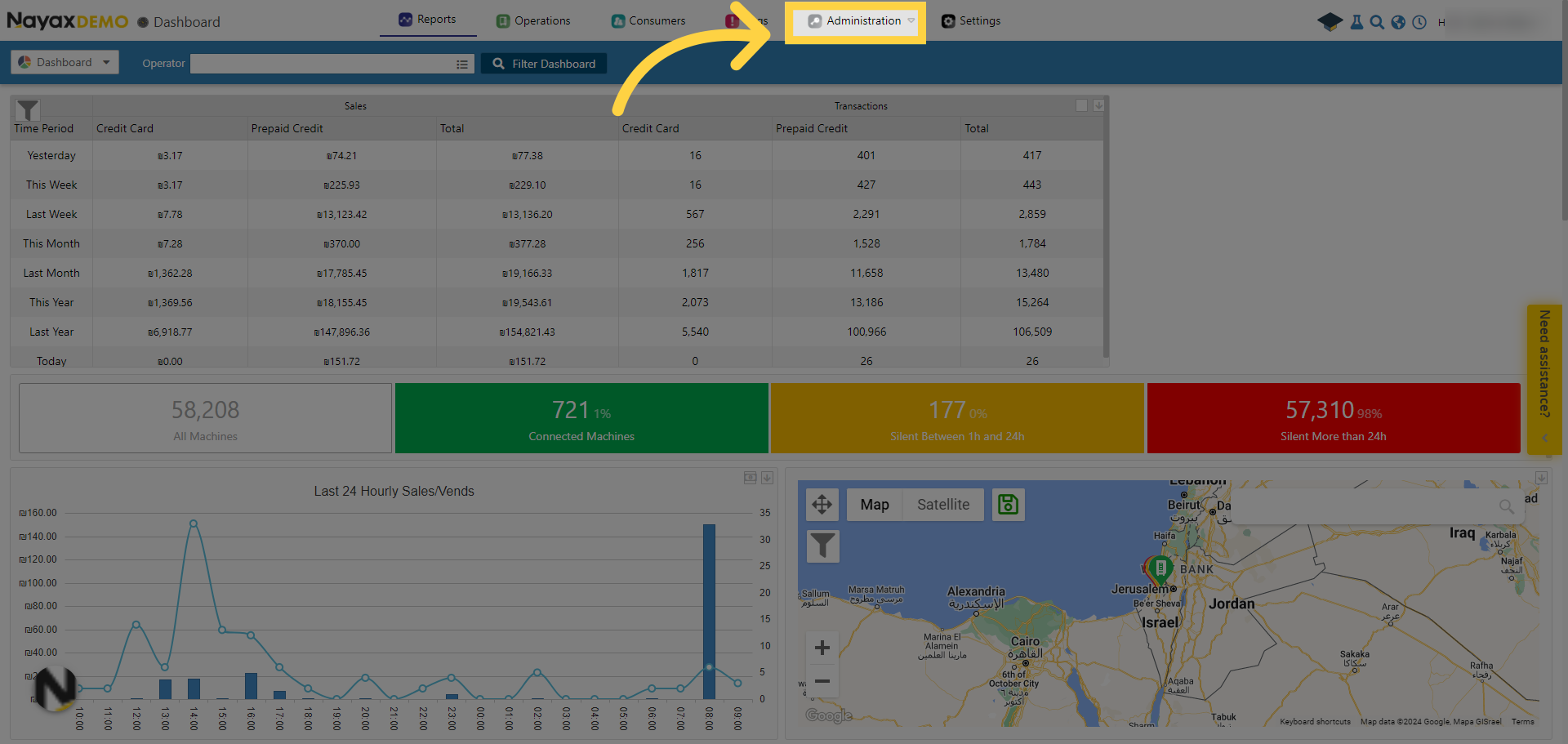Click the lab flask icon
Image resolution: width=1568 pixels, height=744 pixels.
1356,22
